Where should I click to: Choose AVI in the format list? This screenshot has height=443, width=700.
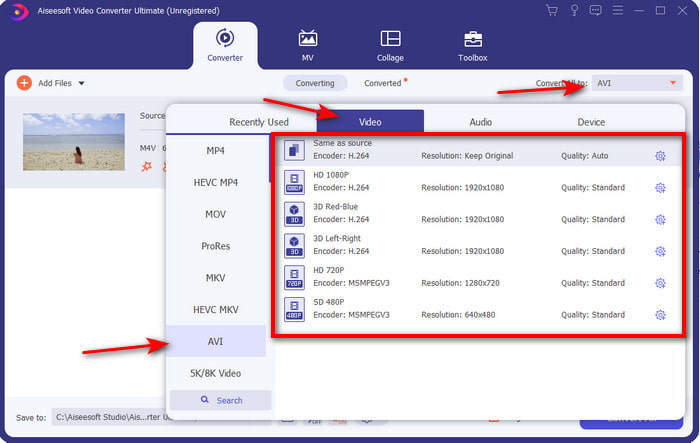click(216, 341)
